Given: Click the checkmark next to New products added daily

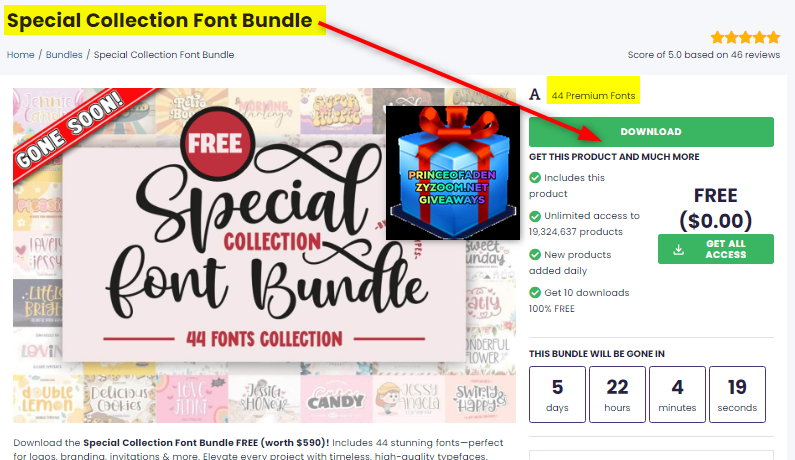Looking at the screenshot, I should coord(535,255).
